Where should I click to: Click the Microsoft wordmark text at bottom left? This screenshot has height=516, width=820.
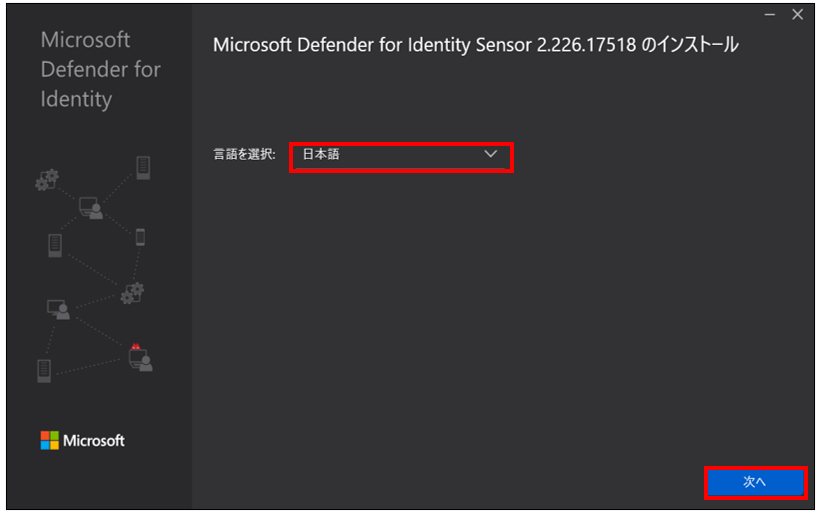click(94, 441)
